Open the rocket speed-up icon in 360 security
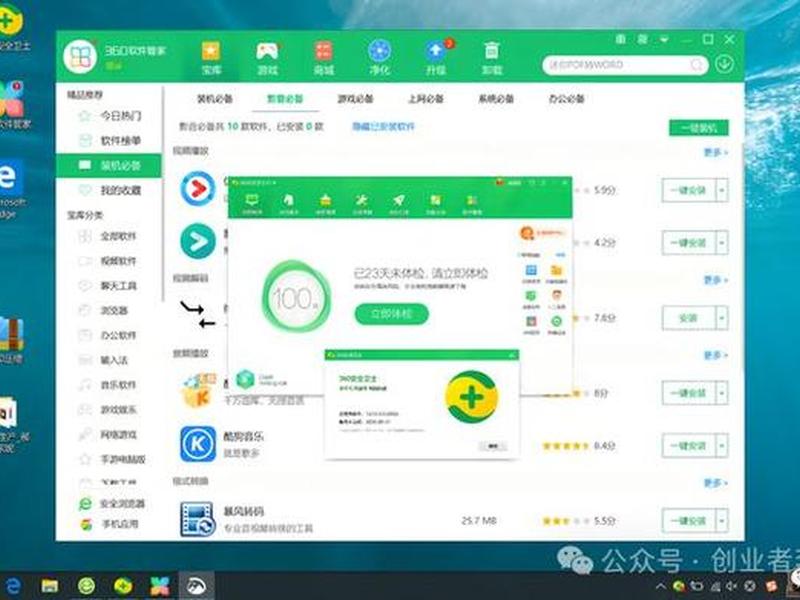 click(398, 204)
